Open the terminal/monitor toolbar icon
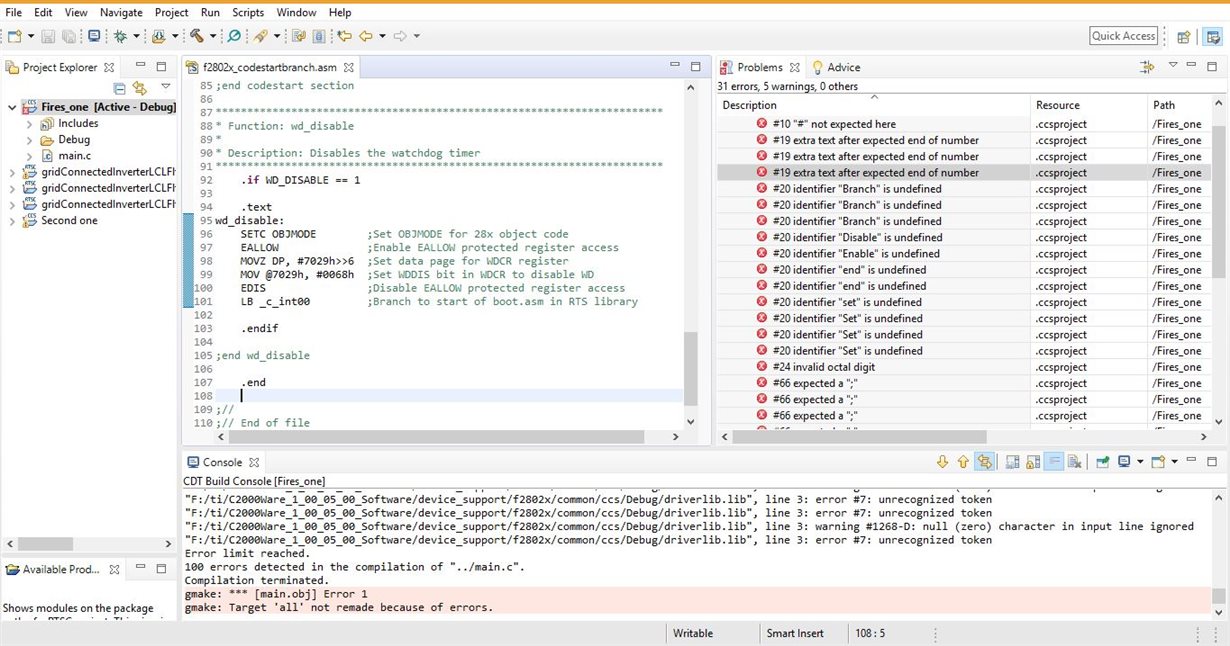The image size is (1230, 646). click(x=94, y=36)
